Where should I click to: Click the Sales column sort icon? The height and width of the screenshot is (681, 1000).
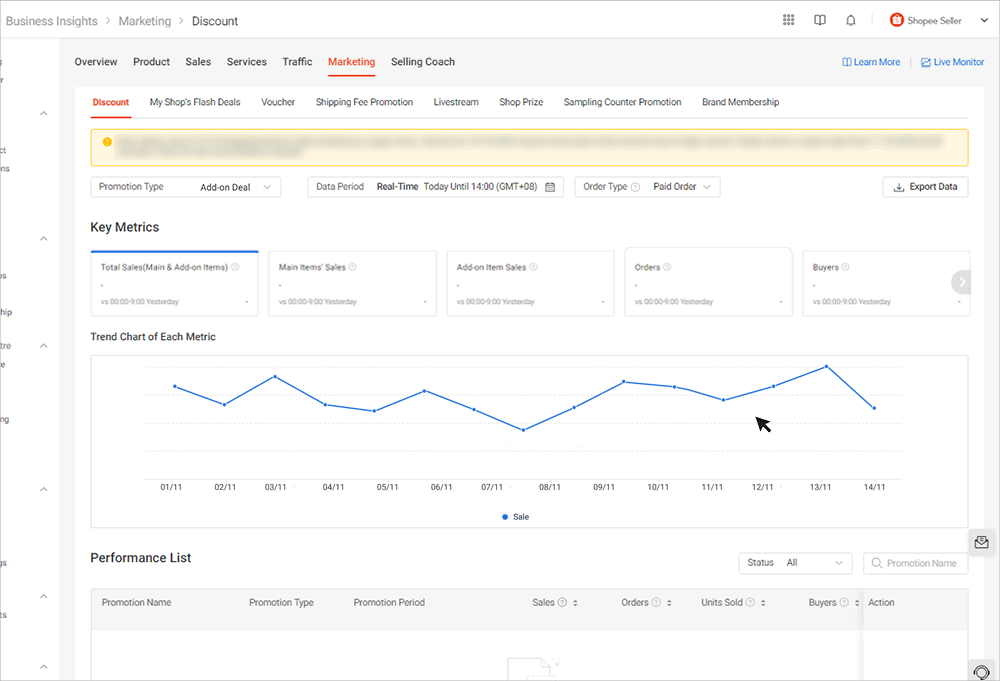pyautogui.click(x=575, y=603)
